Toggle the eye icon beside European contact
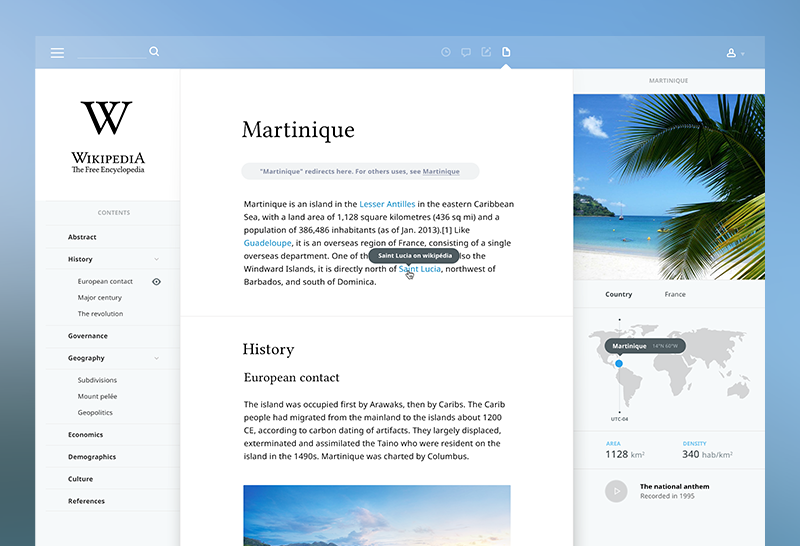Viewport: 800px width, 546px height. pos(157,282)
